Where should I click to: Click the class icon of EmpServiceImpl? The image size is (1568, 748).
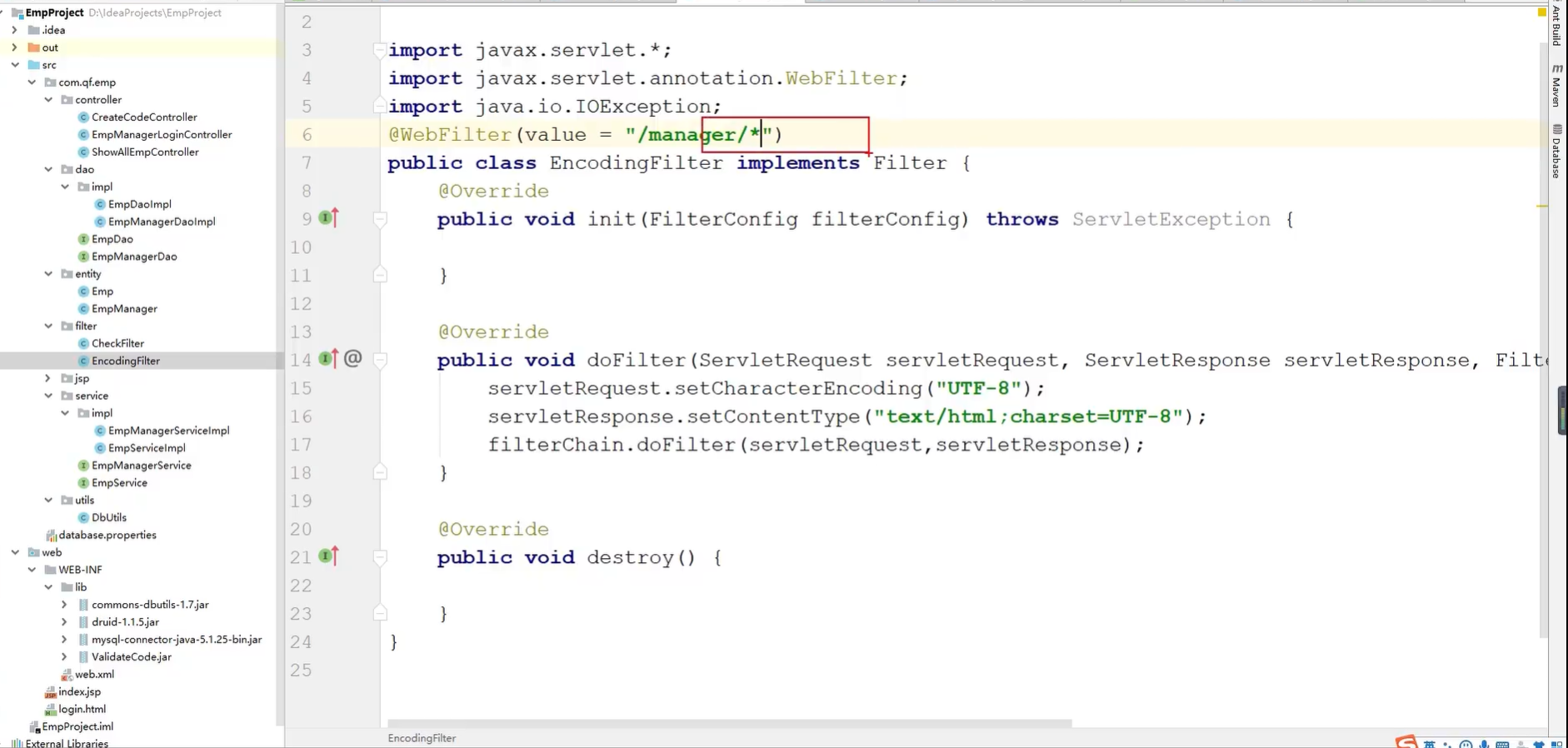(100, 448)
